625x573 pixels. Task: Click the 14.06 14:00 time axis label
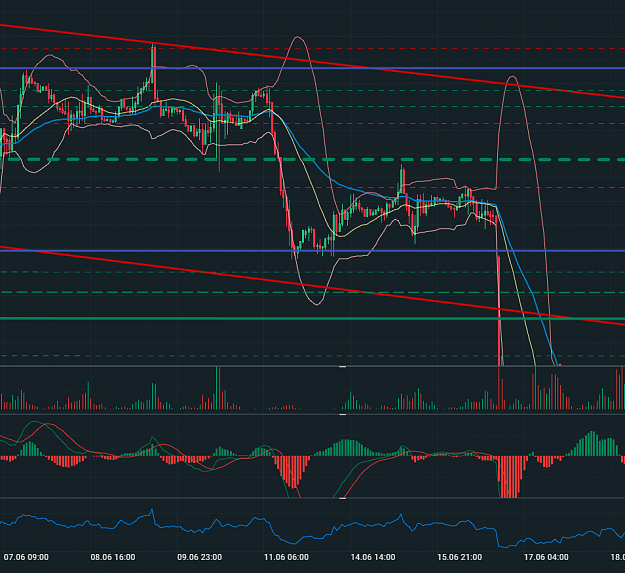point(373,557)
